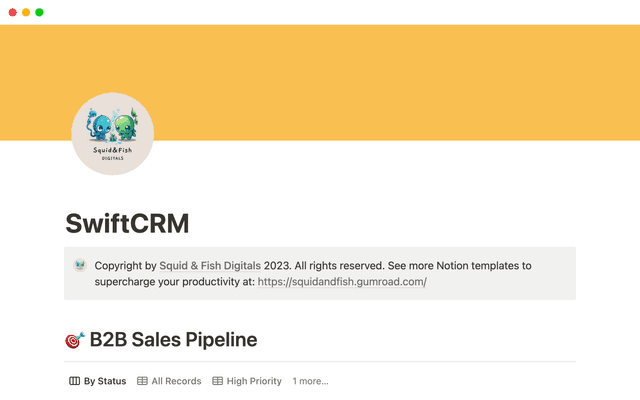The width and height of the screenshot is (640, 400).
Task: Click the Squid & Fish page icon
Action: coord(112,133)
